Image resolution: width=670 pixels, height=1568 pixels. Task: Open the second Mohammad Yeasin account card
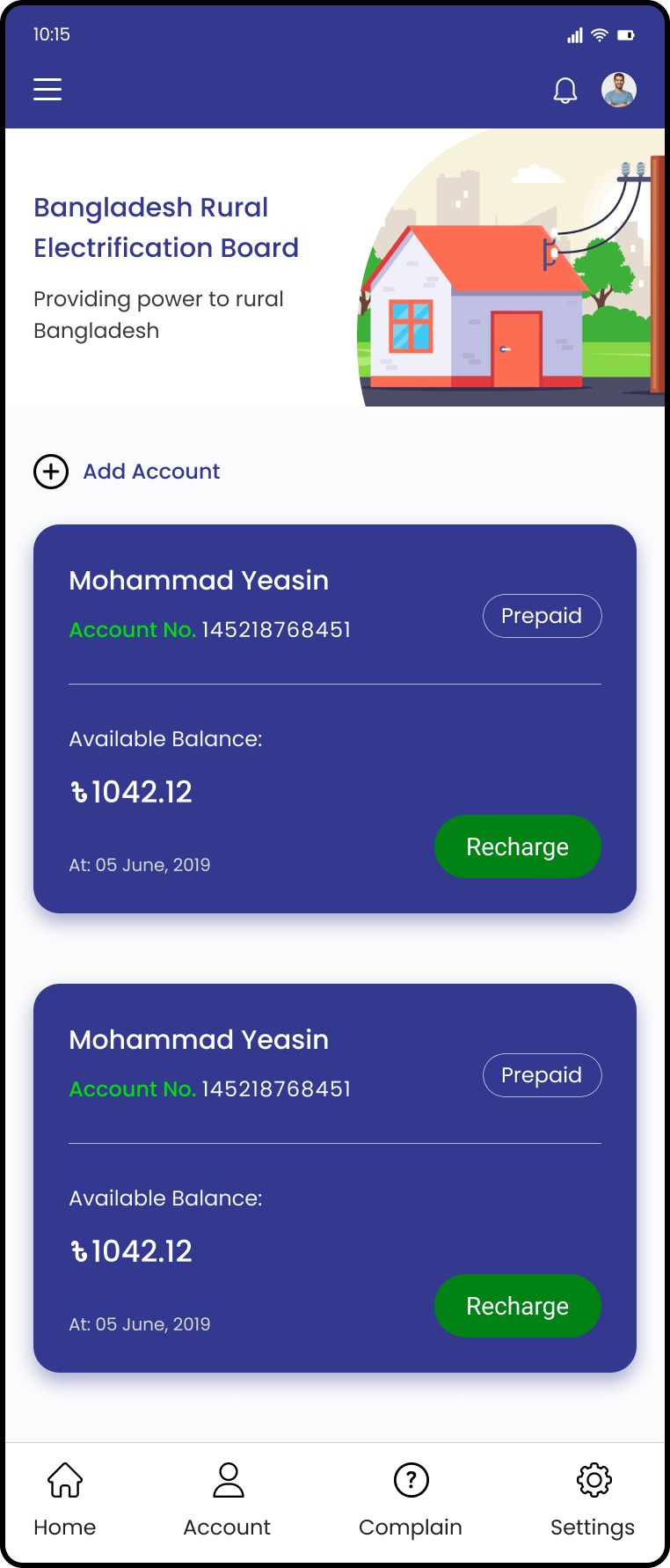click(x=335, y=1178)
